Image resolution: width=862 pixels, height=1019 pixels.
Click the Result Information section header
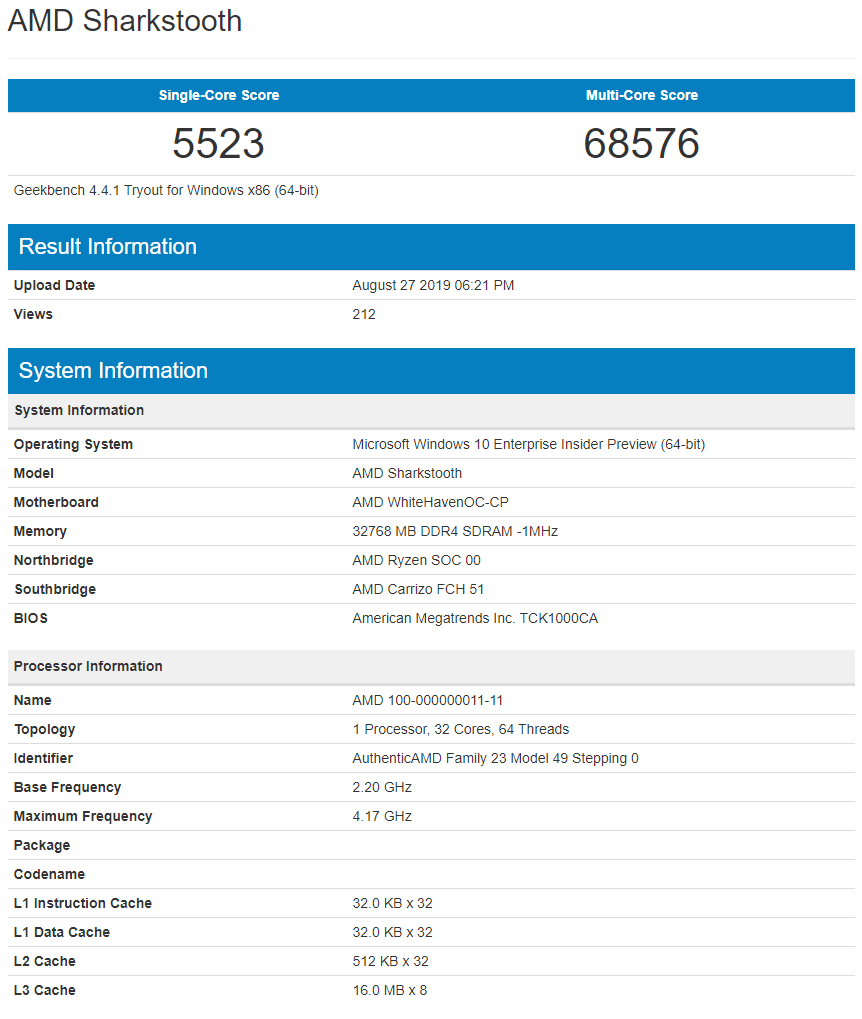click(107, 246)
